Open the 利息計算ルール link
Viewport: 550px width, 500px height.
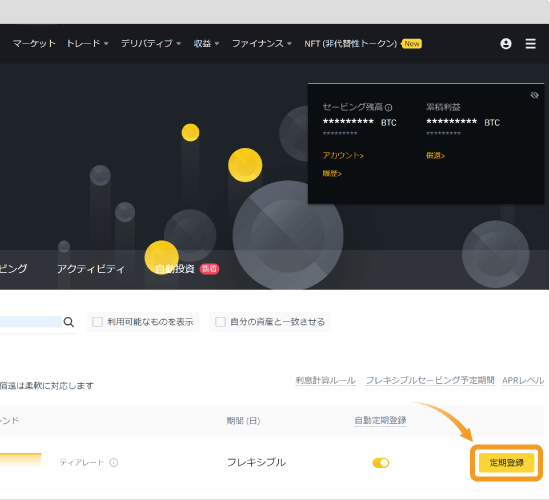coord(326,380)
